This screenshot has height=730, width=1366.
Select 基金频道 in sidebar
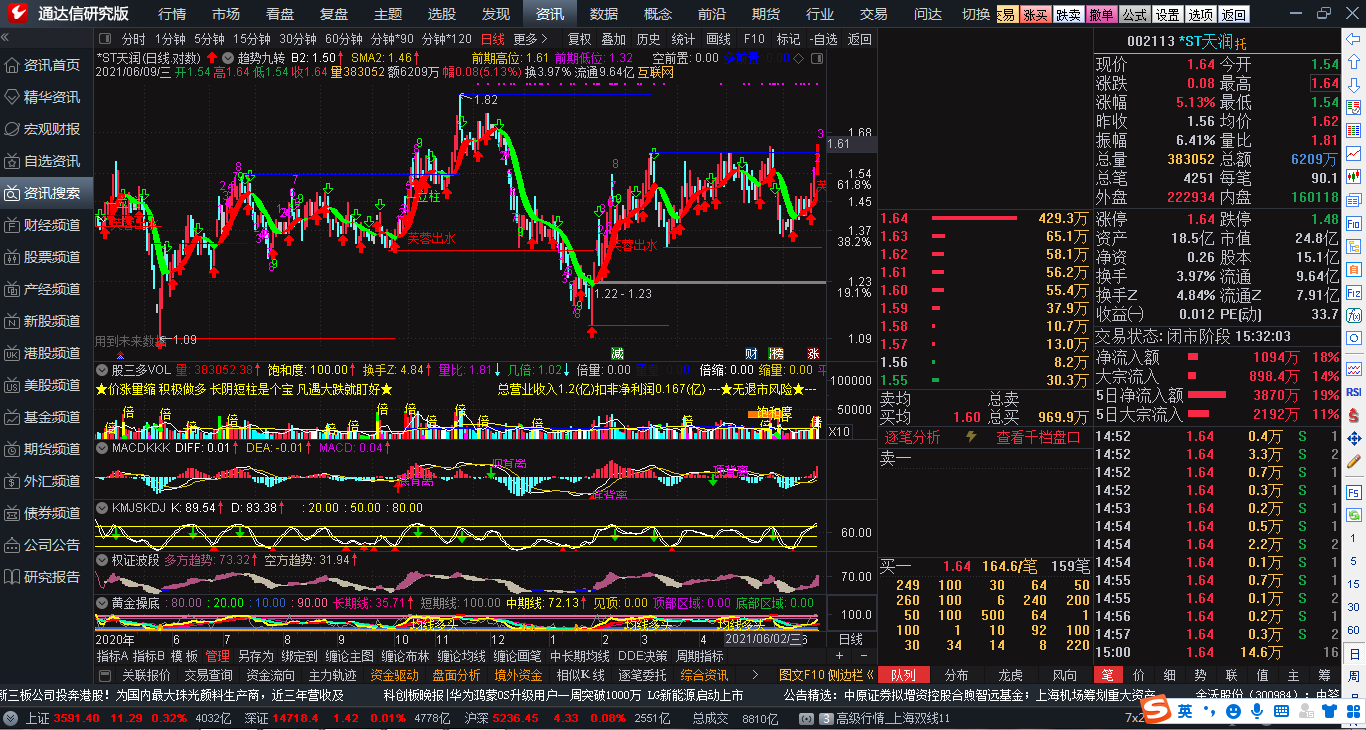pos(46,417)
